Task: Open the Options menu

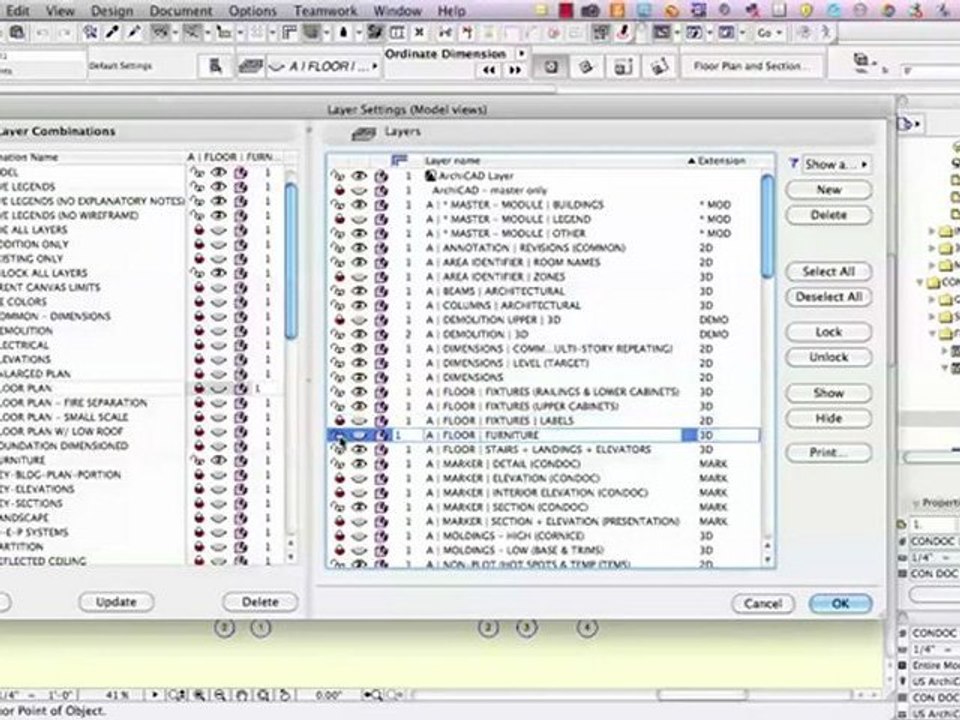Action: (252, 10)
